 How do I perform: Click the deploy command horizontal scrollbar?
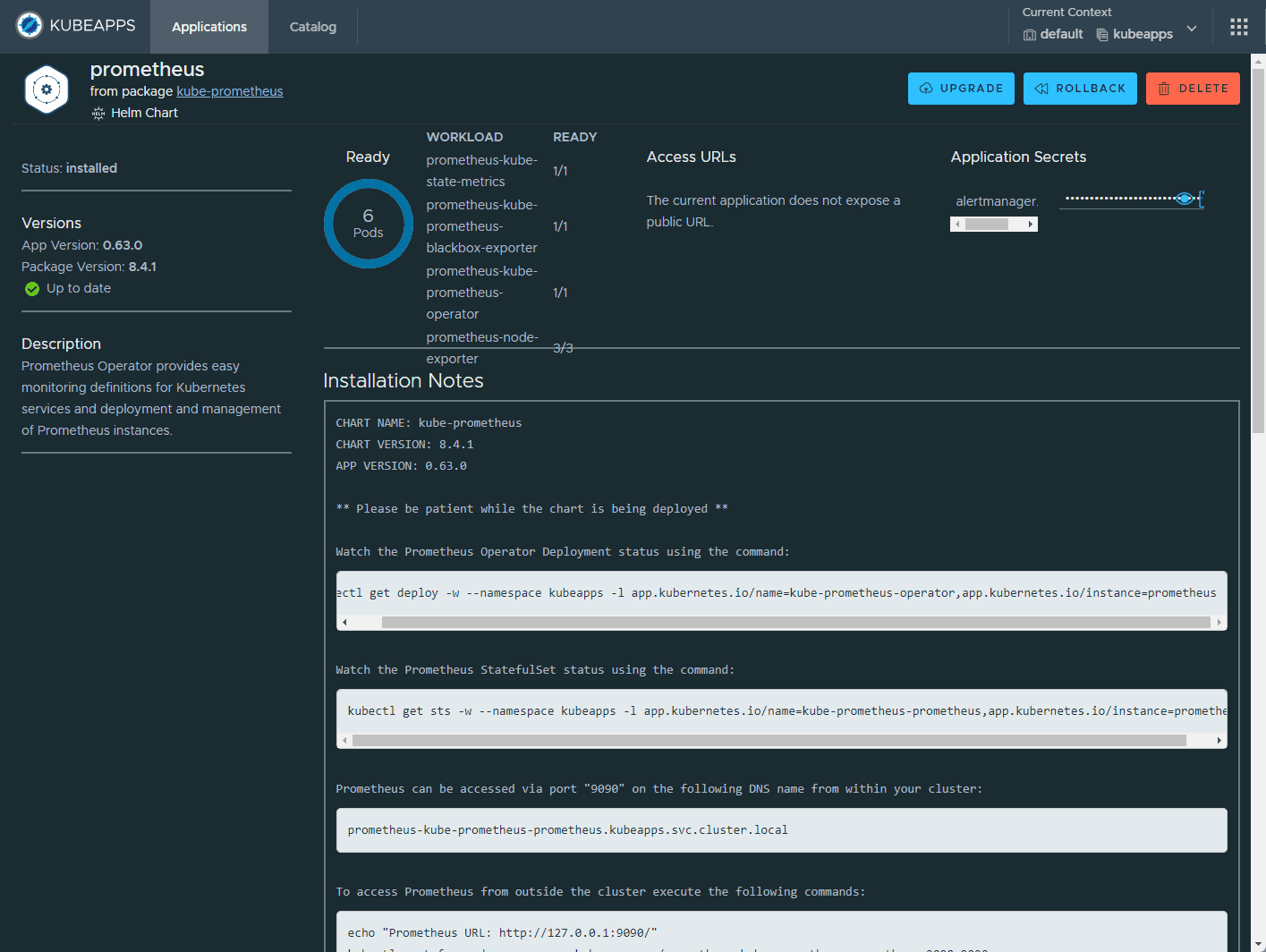click(x=794, y=623)
